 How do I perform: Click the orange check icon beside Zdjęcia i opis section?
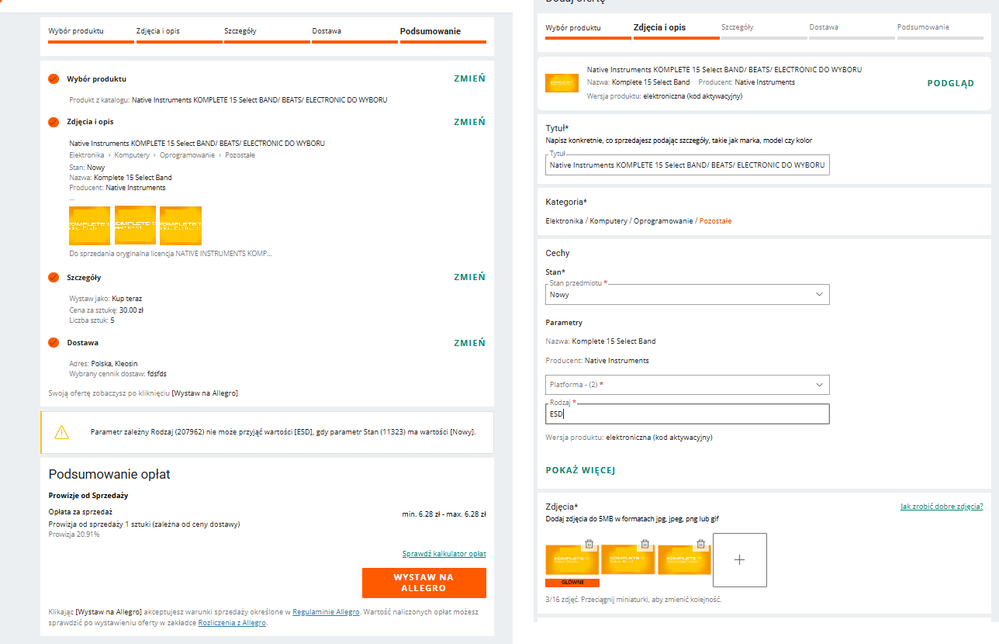(x=54, y=122)
